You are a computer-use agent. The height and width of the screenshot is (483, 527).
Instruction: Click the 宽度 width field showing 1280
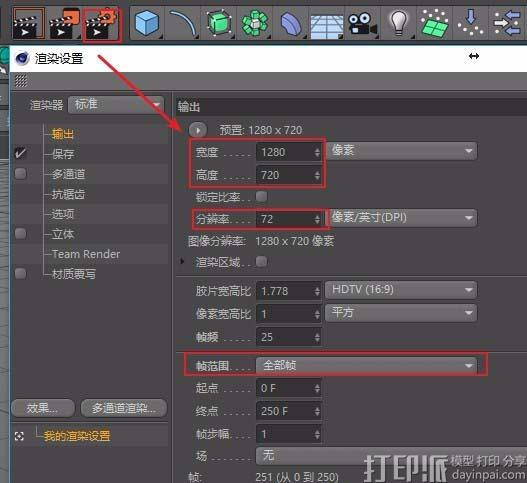click(288, 152)
